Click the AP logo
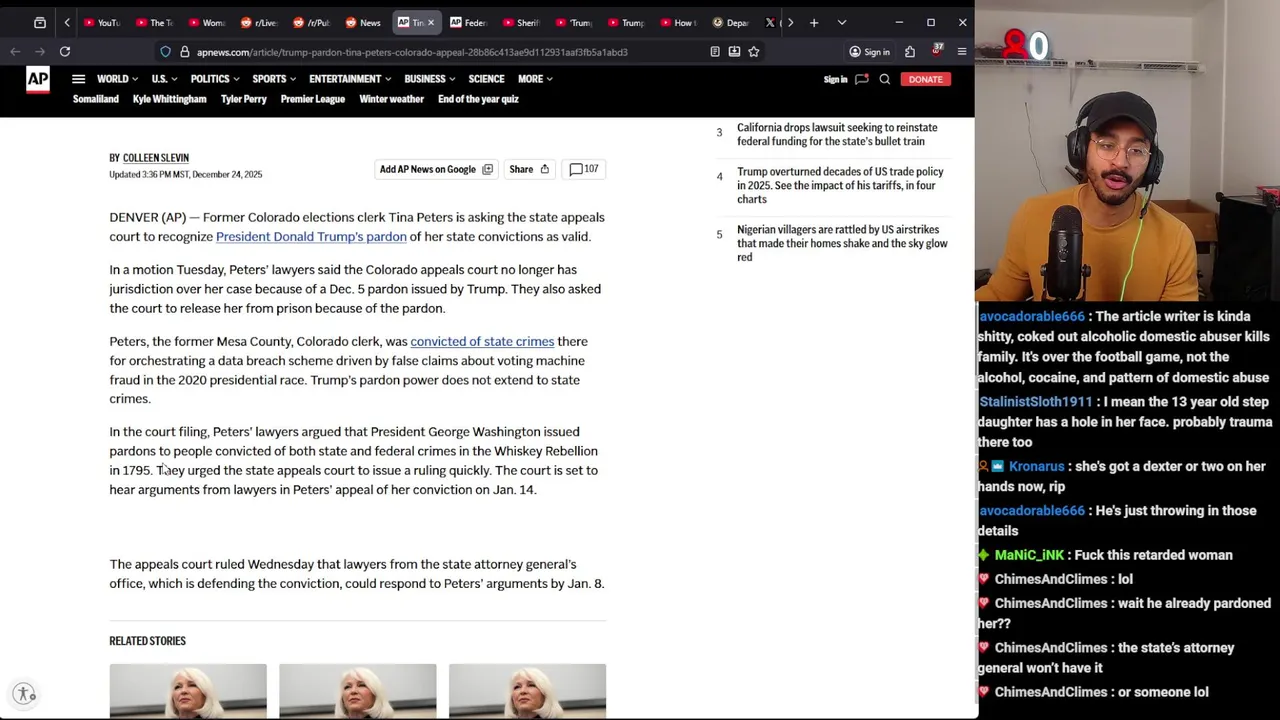The width and height of the screenshot is (1280, 720). [38, 81]
